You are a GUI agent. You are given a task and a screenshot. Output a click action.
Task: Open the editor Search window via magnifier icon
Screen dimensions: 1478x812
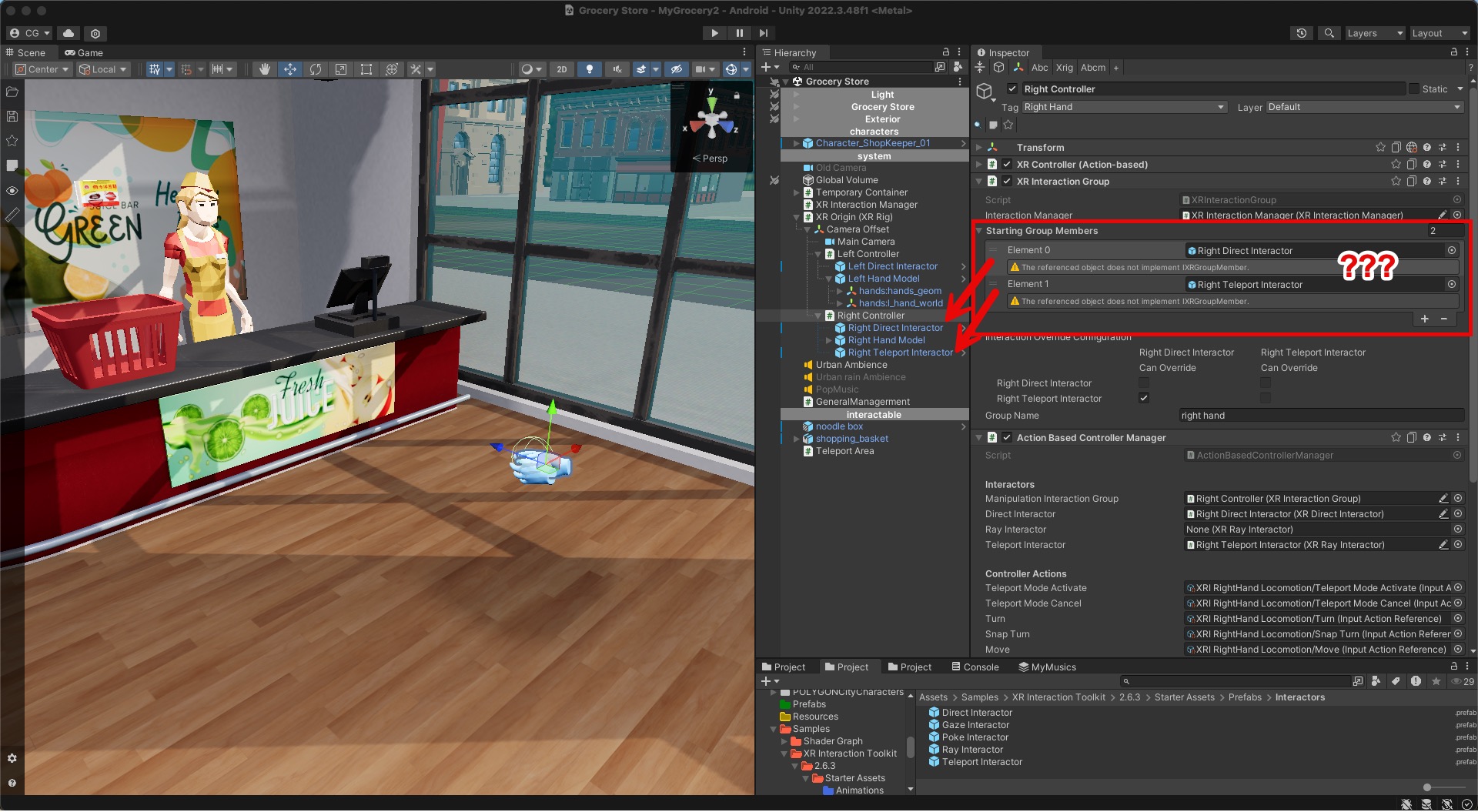(1329, 33)
